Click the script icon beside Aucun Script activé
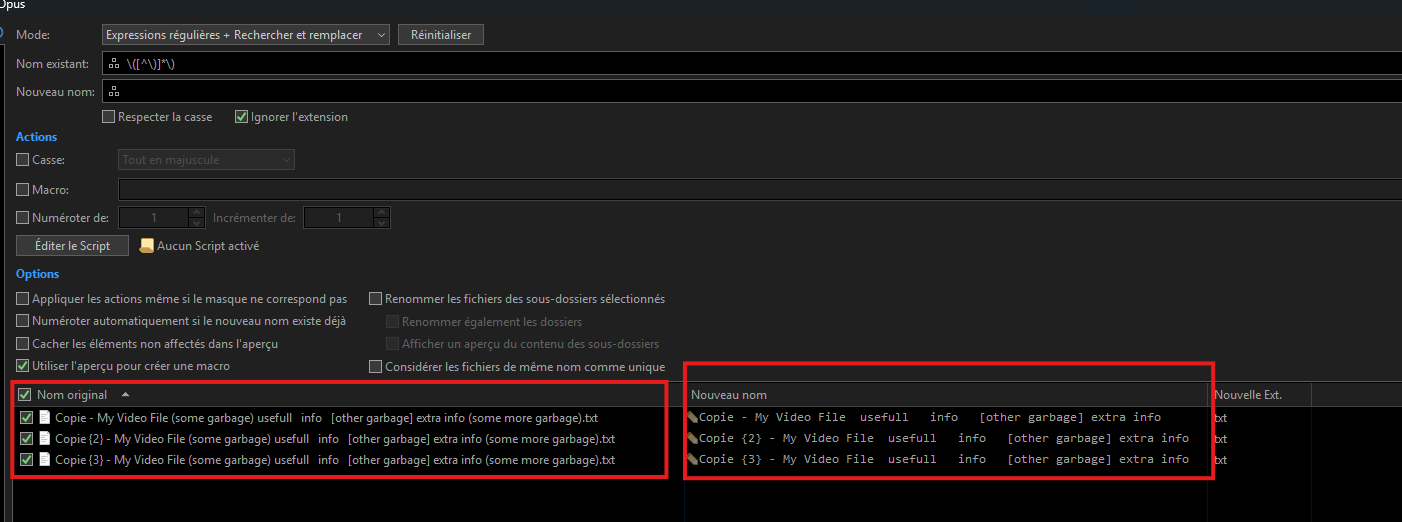This screenshot has height=522, width=1402. 147,245
